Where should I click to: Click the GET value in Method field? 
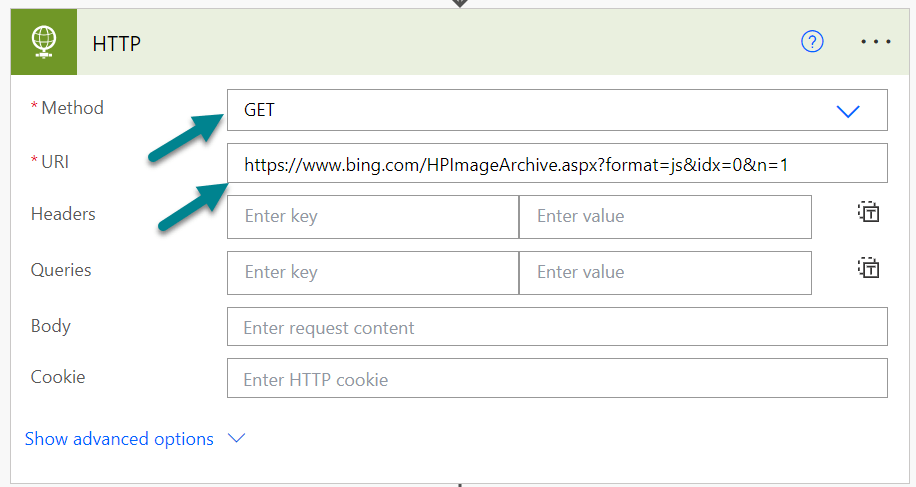click(260, 110)
